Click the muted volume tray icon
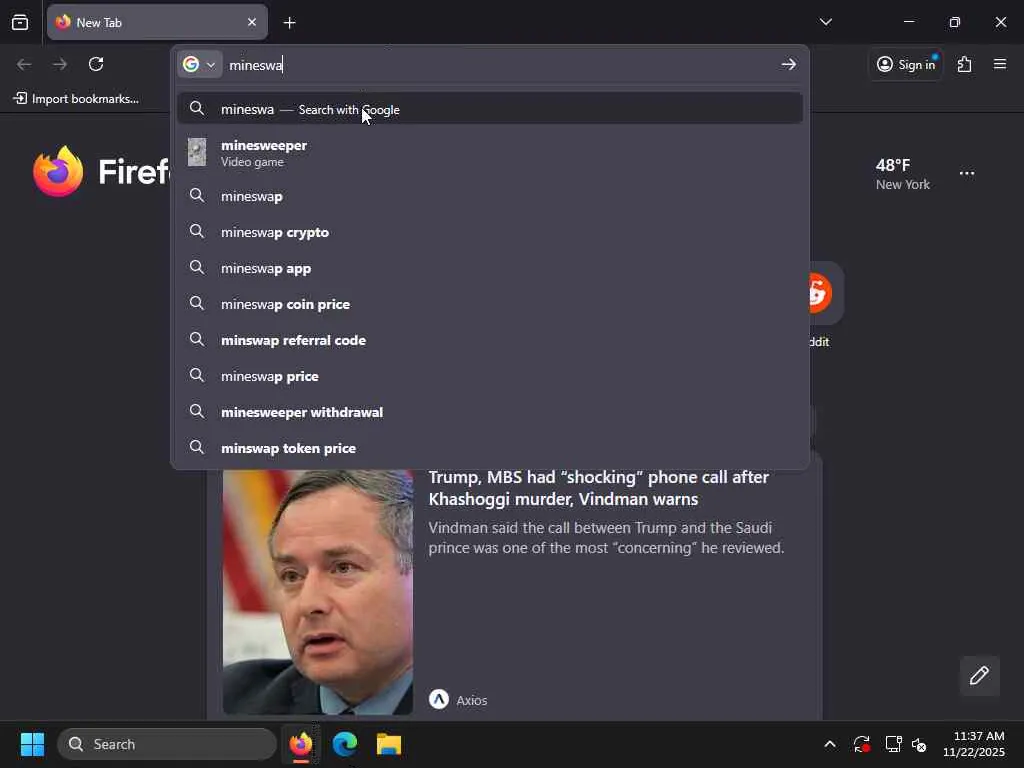Screen dimensions: 1024x768 (x=919, y=744)
